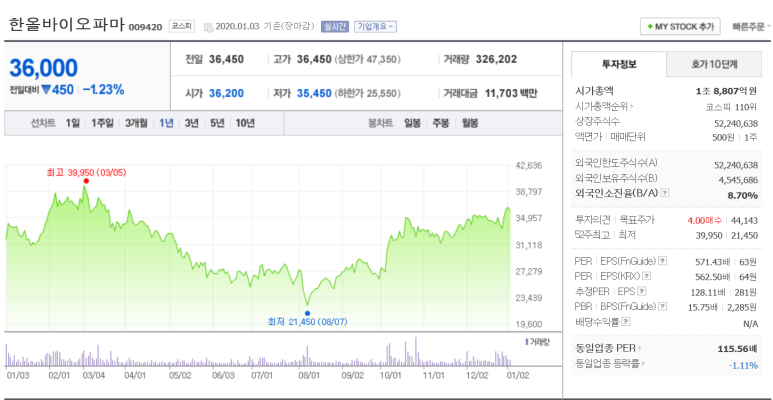Switch to 일봉 daily candle chart
Image resolution: width=773 pixels, height=400 pixels.
pos(413,123)
